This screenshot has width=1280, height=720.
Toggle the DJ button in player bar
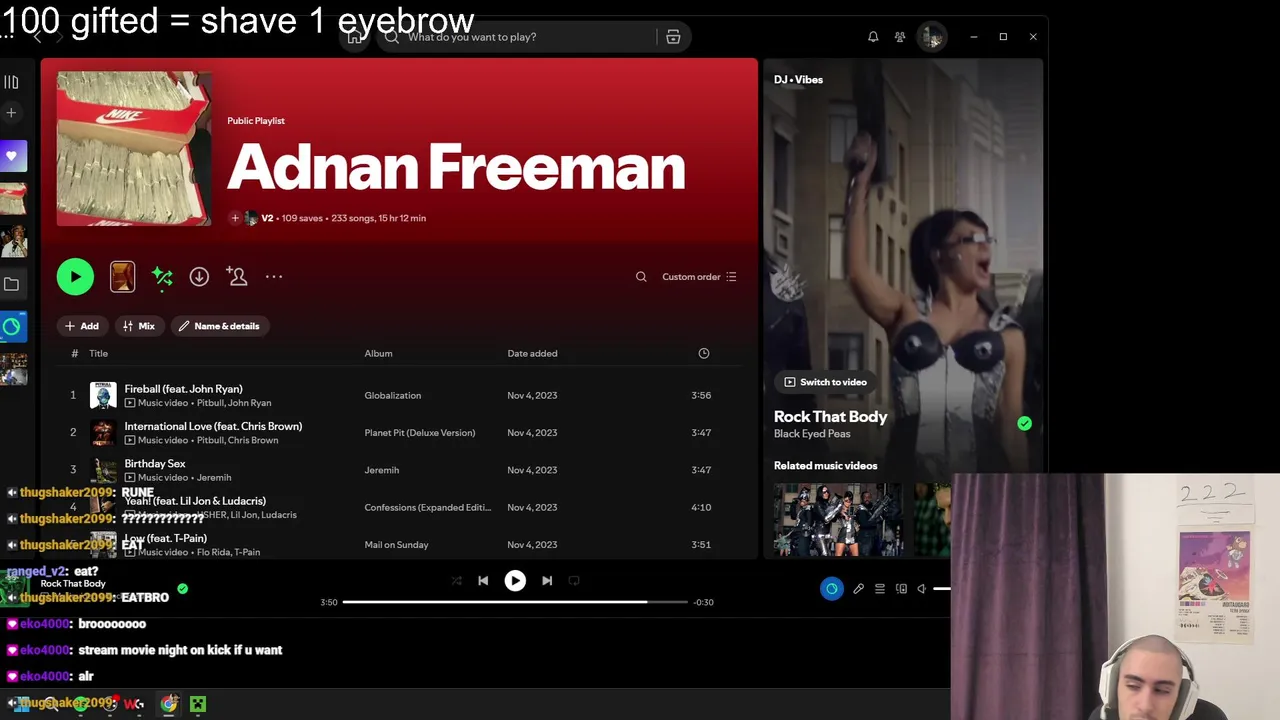832,589
